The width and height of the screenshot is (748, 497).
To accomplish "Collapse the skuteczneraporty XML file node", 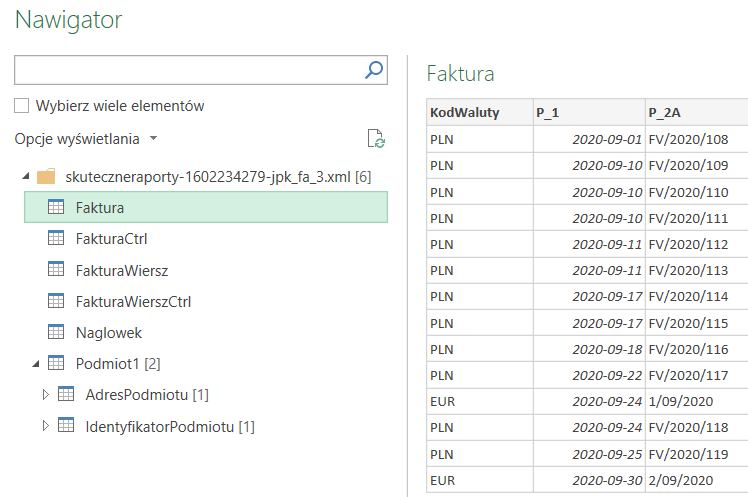I will click(x=25, y=177).
